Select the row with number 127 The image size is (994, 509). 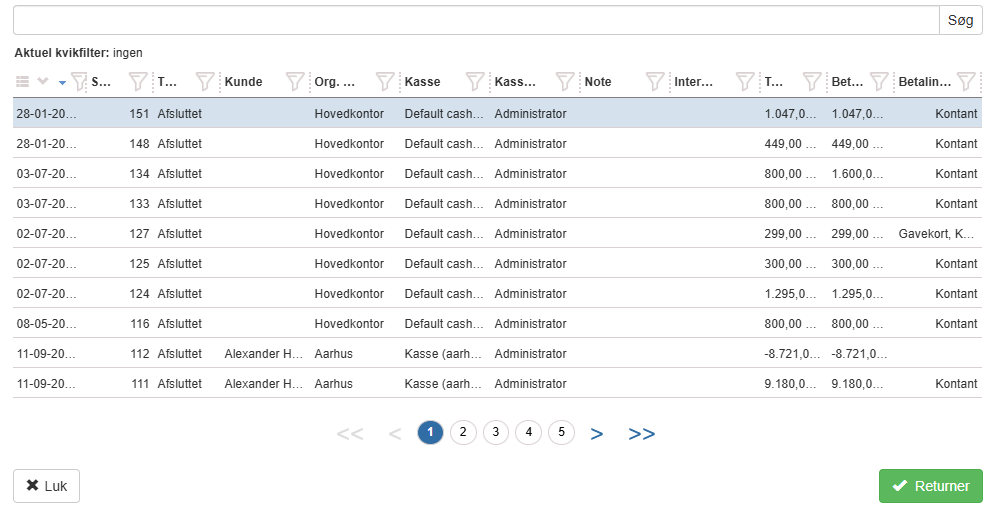click(498, 233)
